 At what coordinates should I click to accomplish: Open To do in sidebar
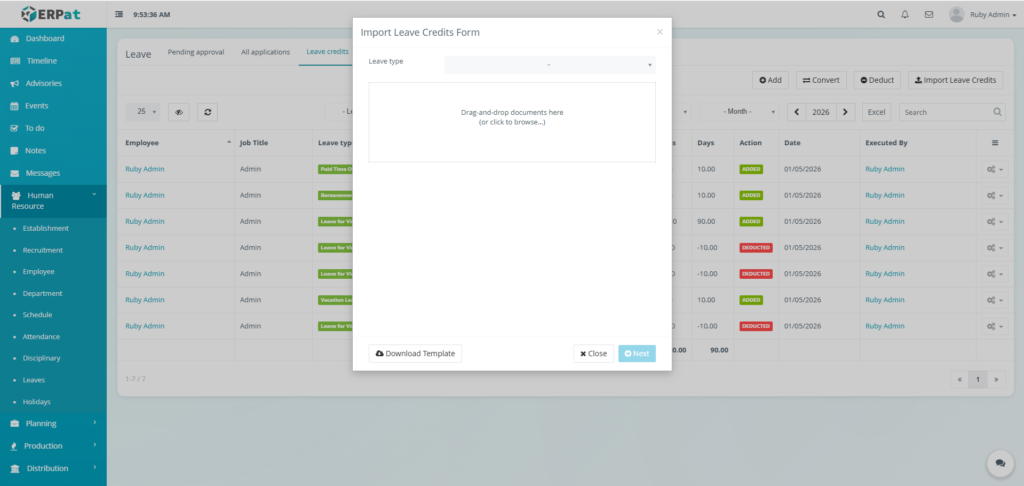(53, 128)
